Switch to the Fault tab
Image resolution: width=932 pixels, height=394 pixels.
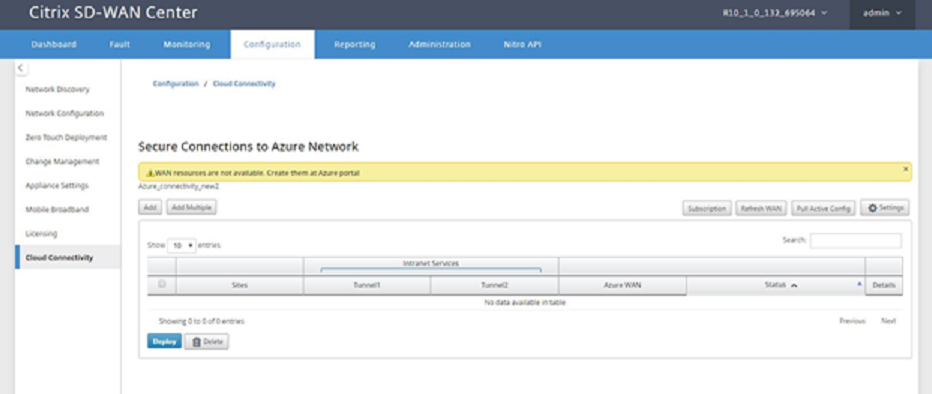(119, 45)
